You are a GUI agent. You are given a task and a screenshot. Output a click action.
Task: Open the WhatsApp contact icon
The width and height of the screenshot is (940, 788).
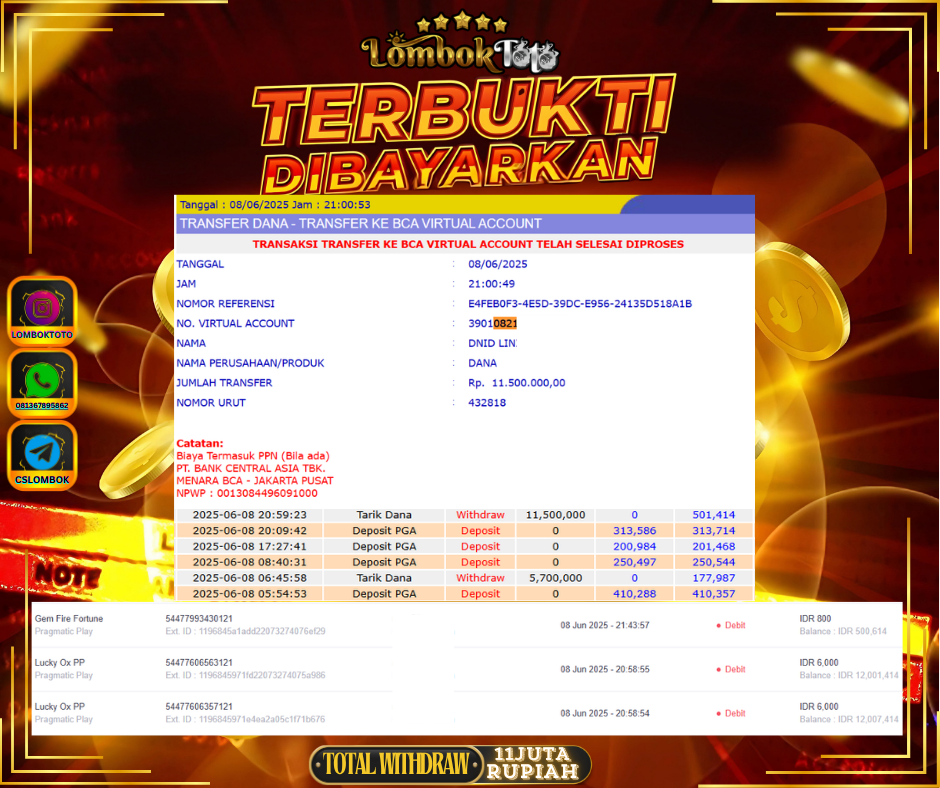pos(42,379)
